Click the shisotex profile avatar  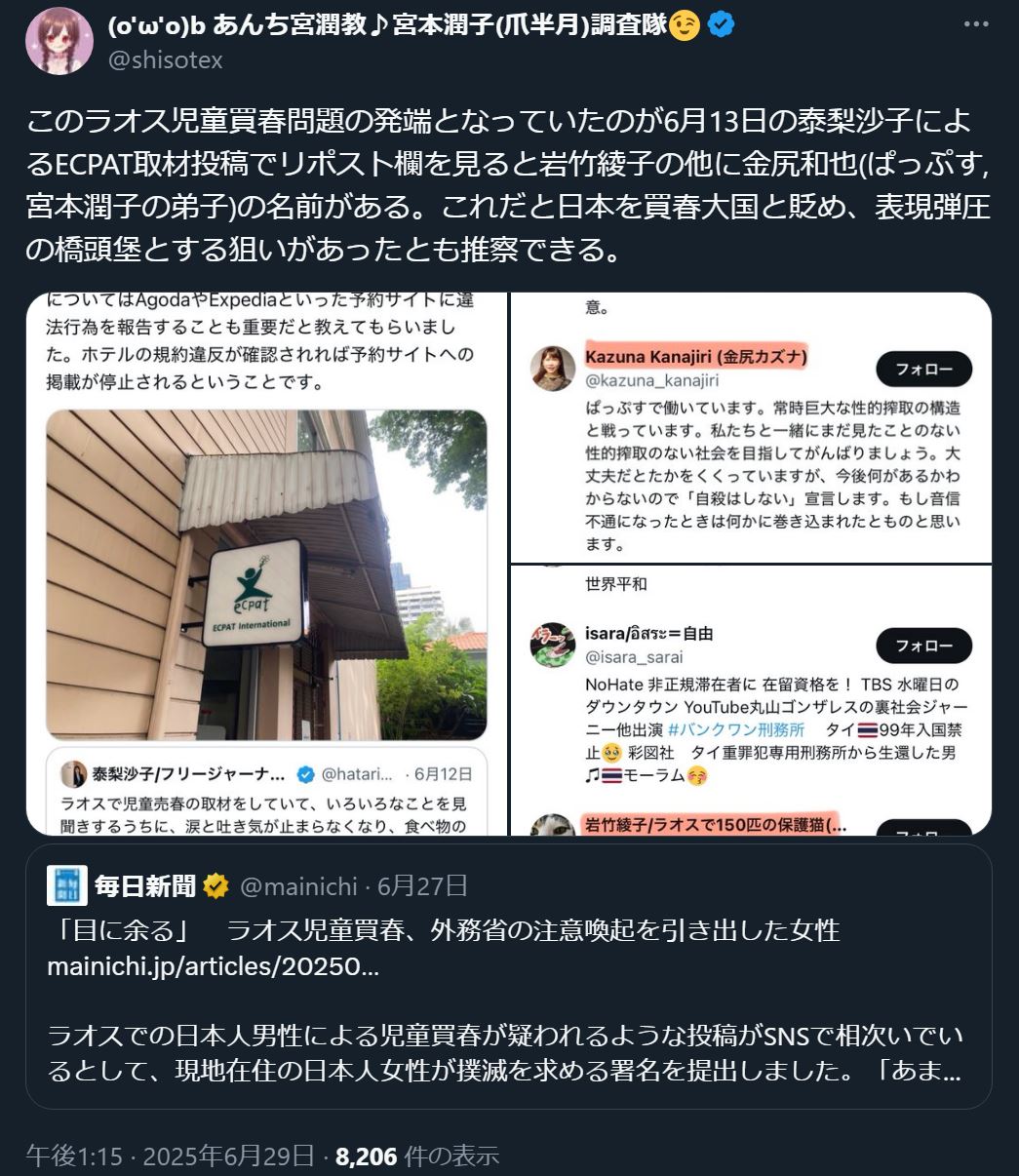(59, 41)
